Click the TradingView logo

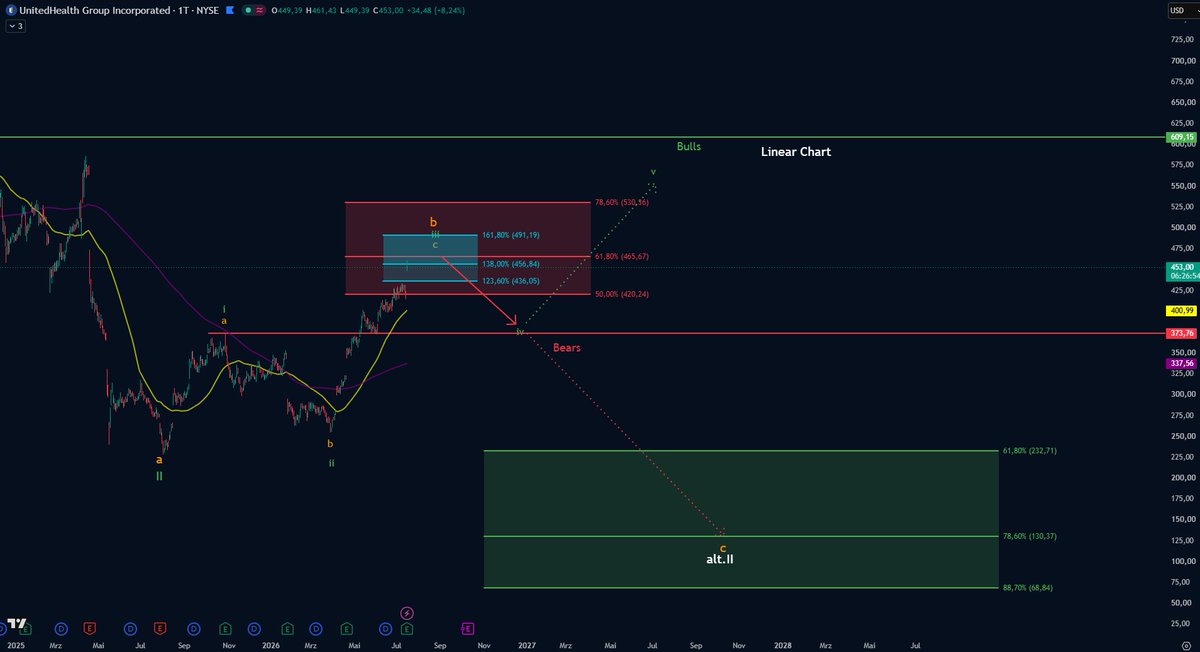(x=17, y=623)
